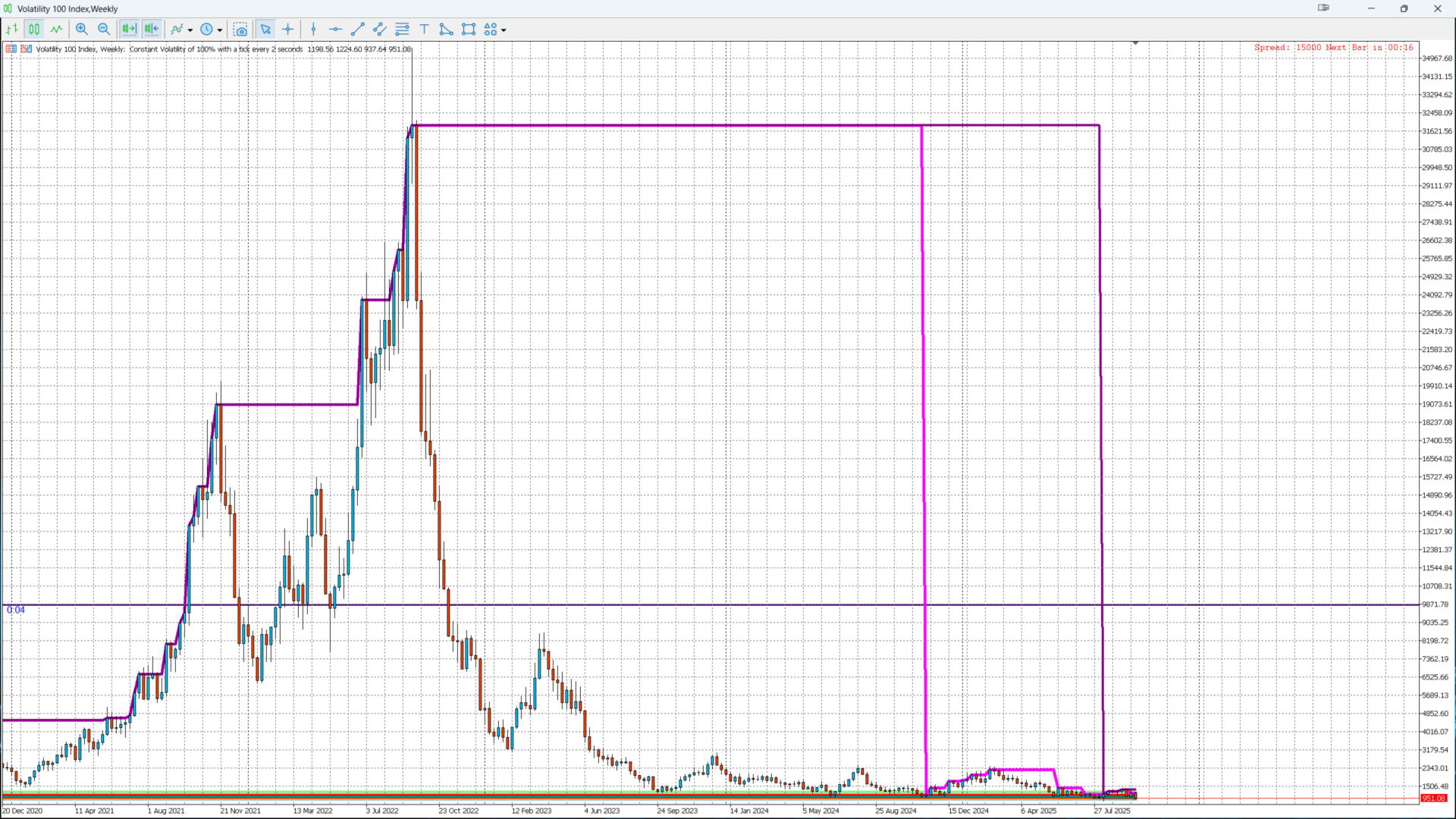Image resolution: width=1456 pixels, height=819 pixels.
Task: Toggle candlestick chart mode
Action: coord(34,30)
